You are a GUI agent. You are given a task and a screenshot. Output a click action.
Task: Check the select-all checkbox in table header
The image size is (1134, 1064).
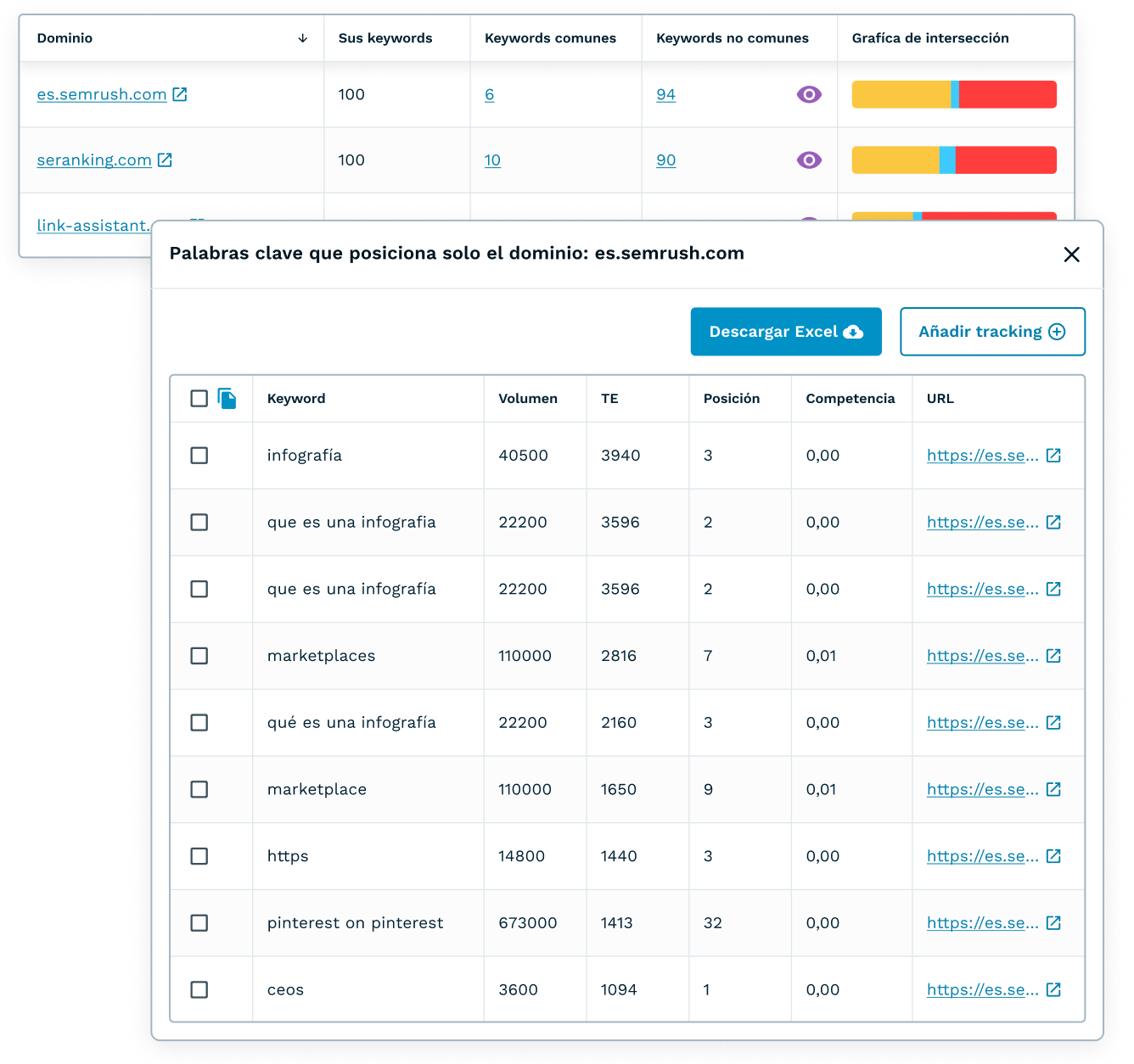199,399
